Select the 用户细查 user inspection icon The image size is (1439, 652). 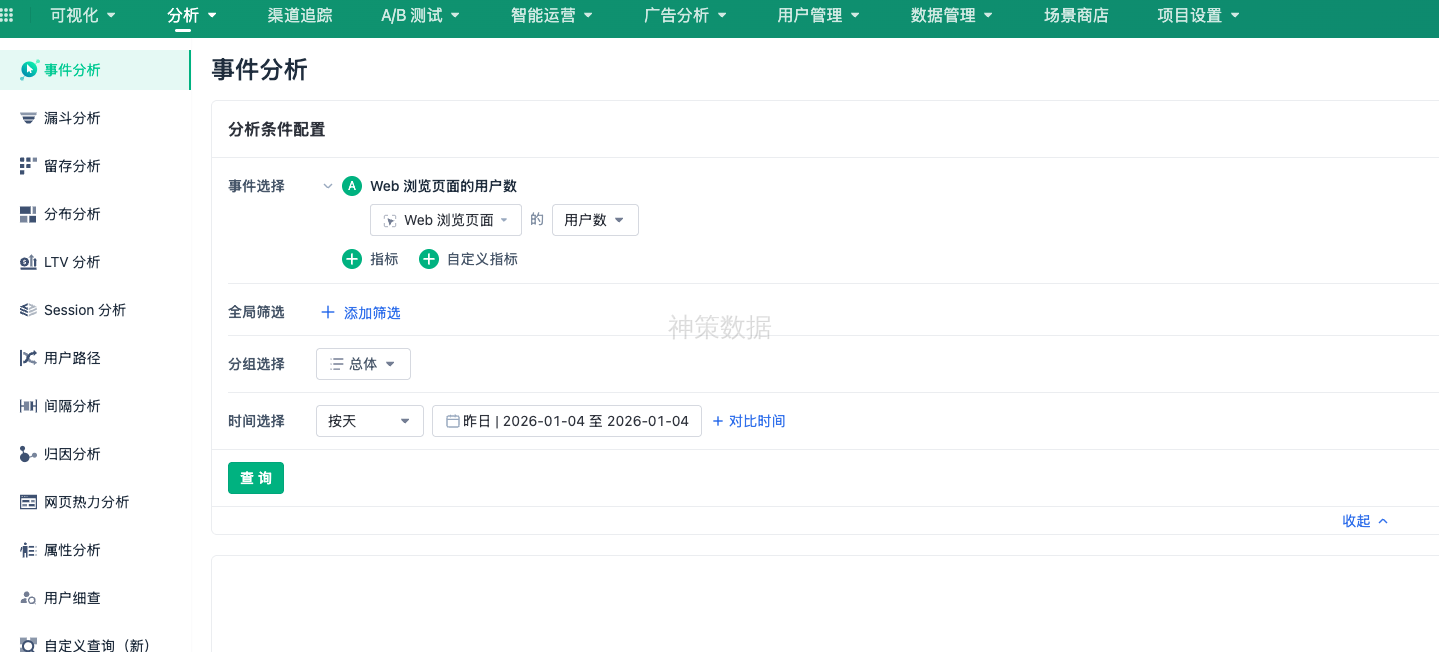point(28,597)
